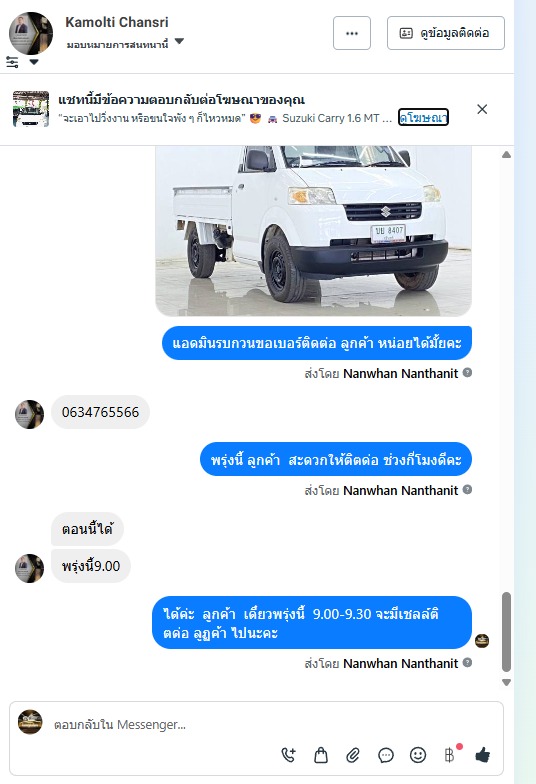536x784 pixels.
Task: Open the view ad link
Action: (x=423, y=118)
